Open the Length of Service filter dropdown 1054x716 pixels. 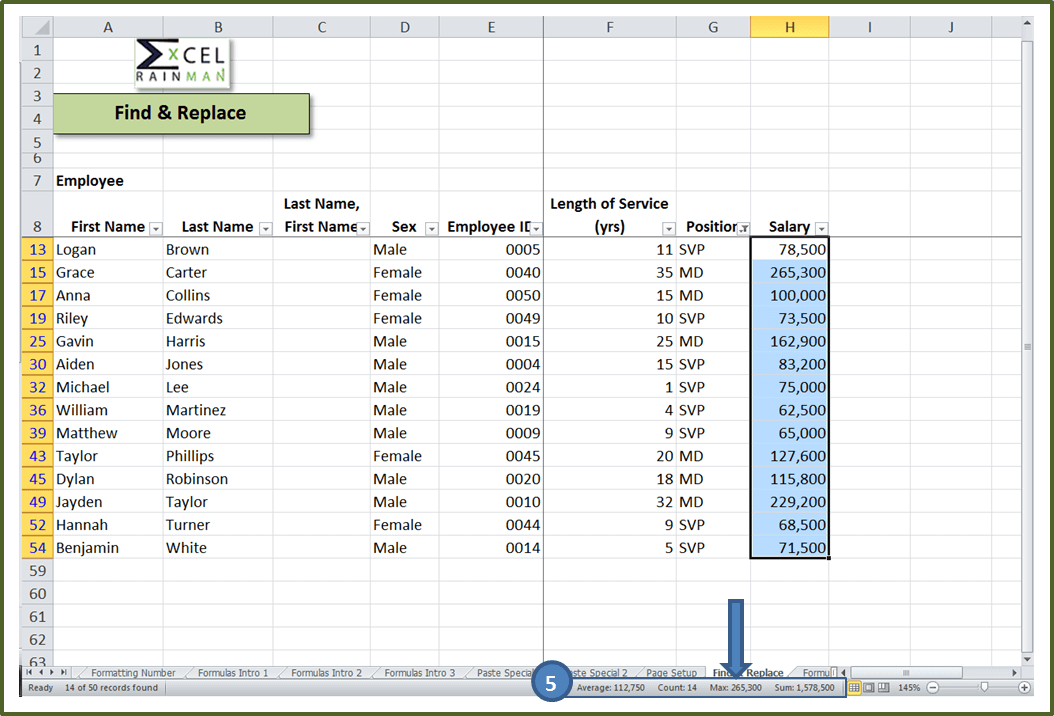(668, 229)
